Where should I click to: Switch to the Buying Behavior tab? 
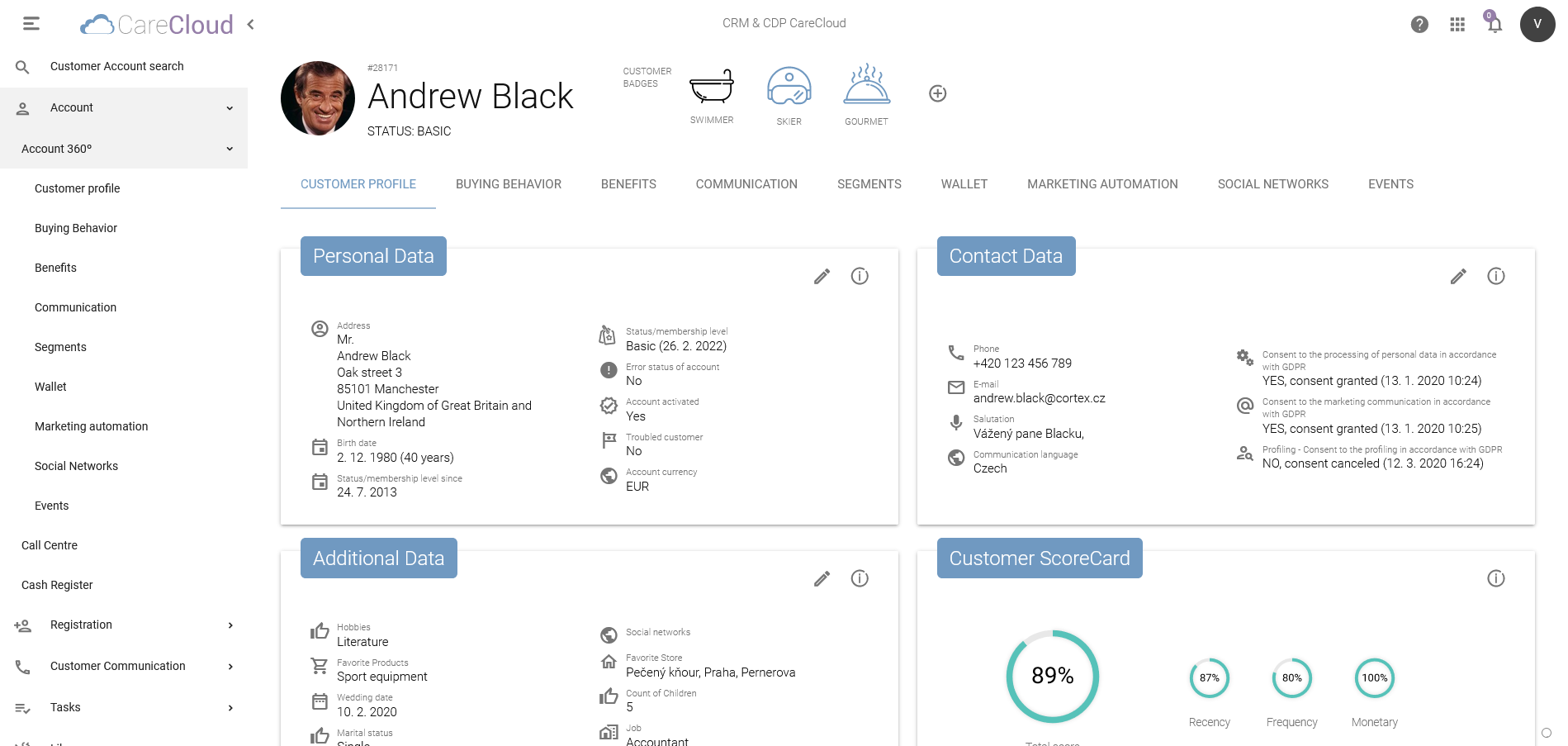pyautogui.click(x=508, y=184)
